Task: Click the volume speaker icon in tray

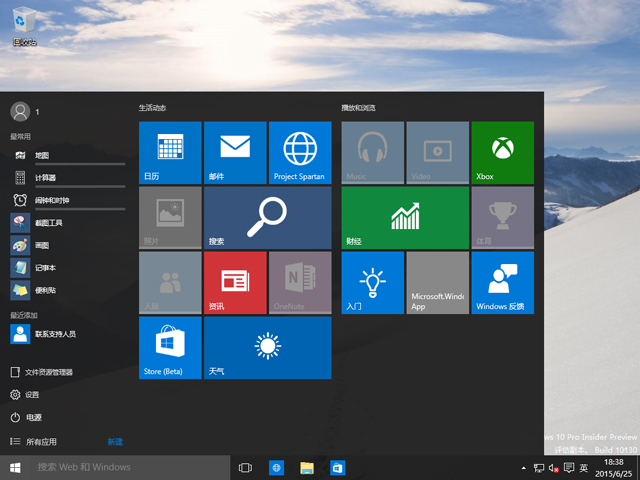Action: (x=554, y=468)
